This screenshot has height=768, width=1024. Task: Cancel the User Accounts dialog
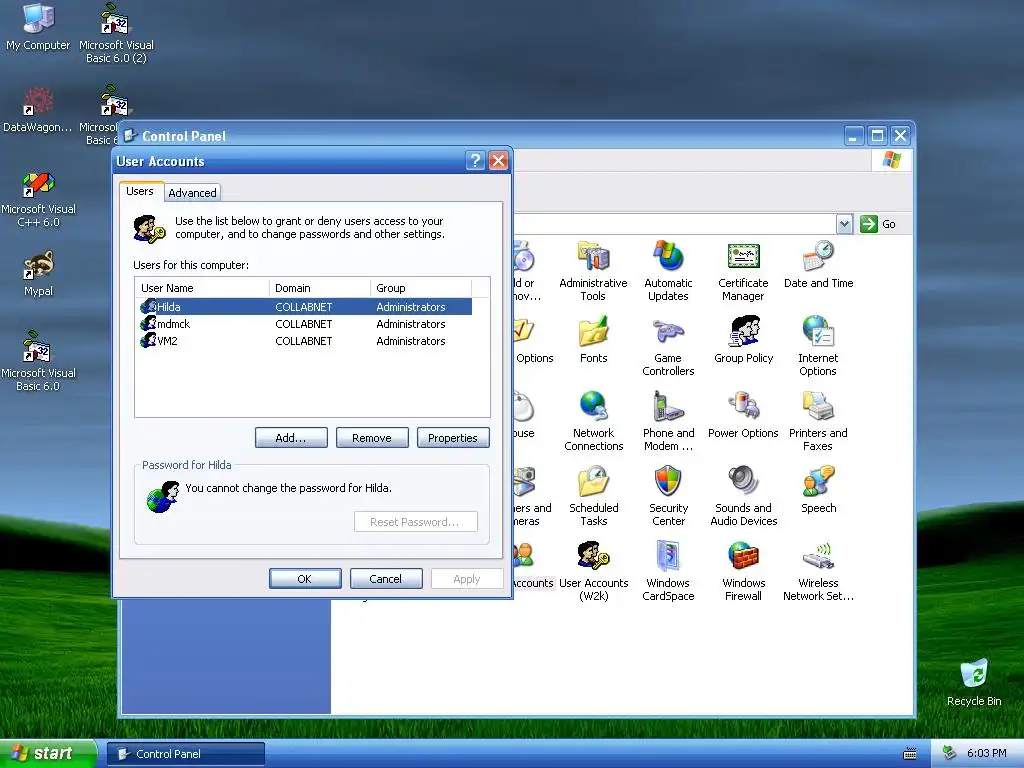pyautogui.click(x=385, y=579)
